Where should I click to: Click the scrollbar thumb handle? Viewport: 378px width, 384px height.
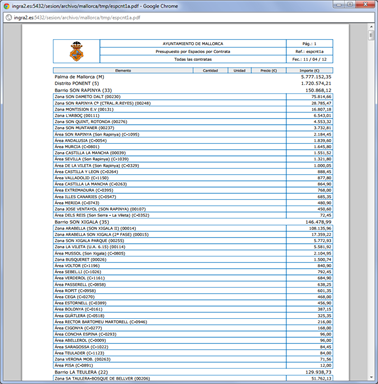coord(371,35)
